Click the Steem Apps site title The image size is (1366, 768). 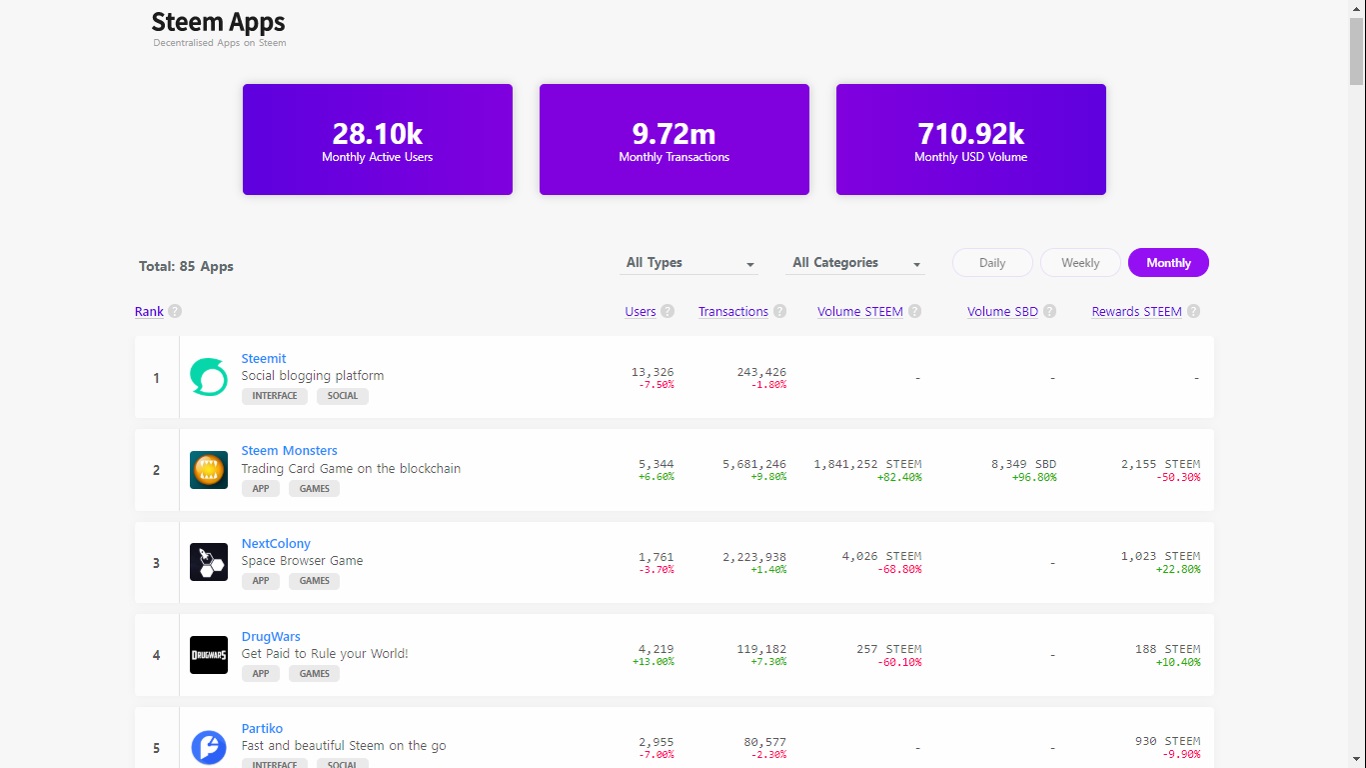[x=218, y=22]
